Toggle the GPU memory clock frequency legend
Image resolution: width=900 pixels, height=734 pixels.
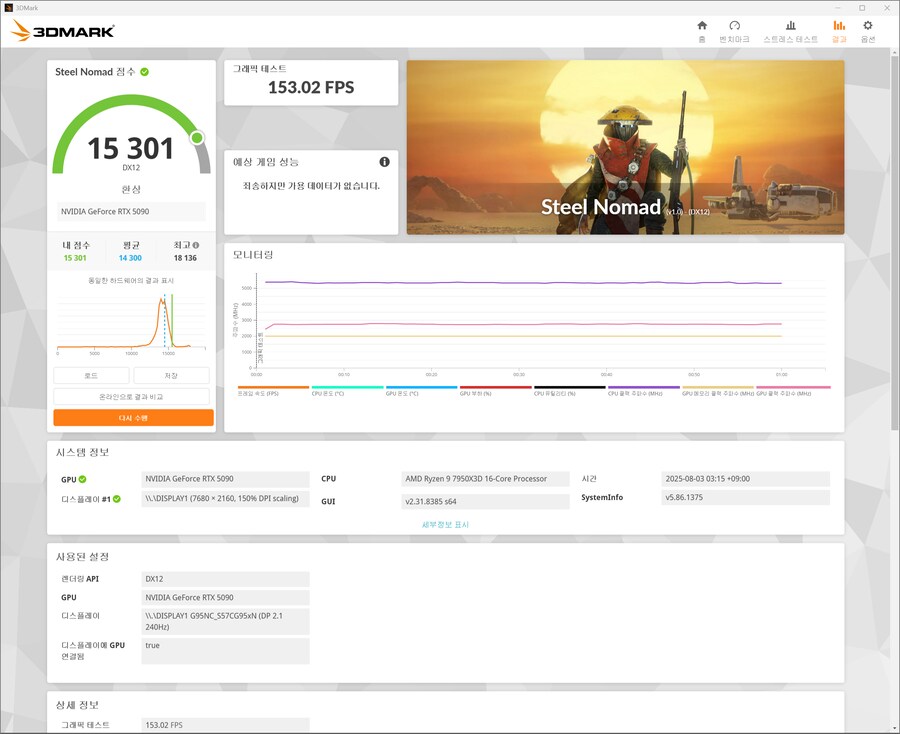(717, 391)
